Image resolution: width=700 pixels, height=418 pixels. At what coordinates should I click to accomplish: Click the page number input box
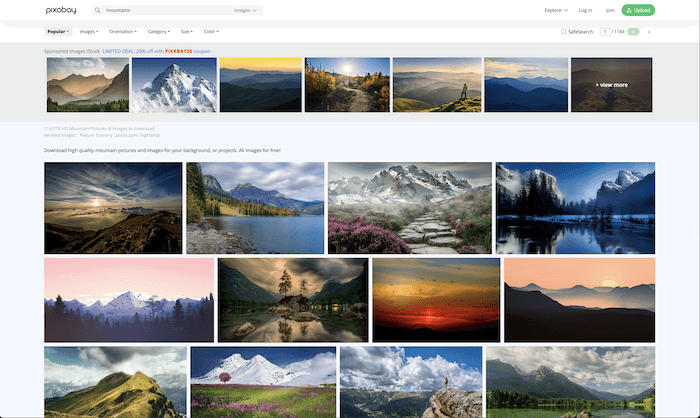pyautogui.click(x=605, y=32)
